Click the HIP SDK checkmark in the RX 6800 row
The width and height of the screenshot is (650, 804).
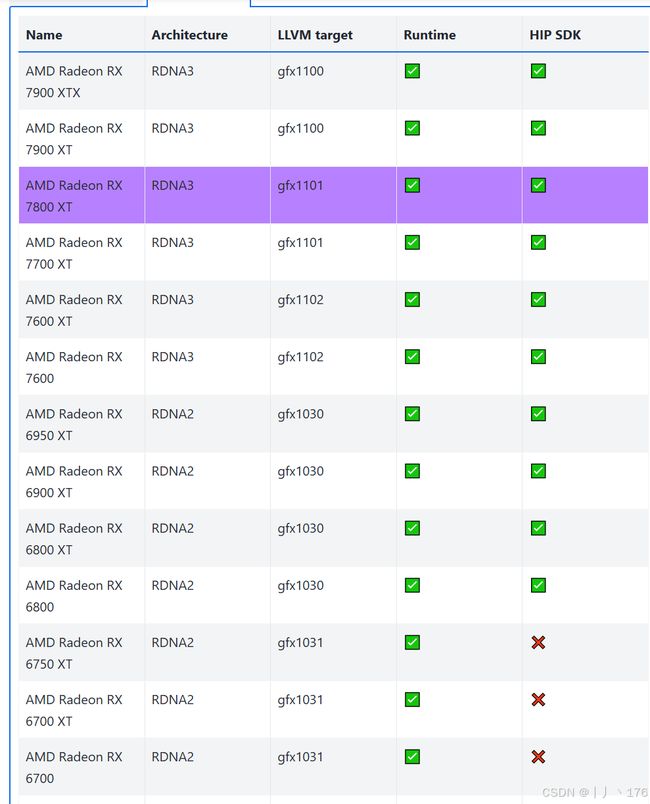point(538,586)
